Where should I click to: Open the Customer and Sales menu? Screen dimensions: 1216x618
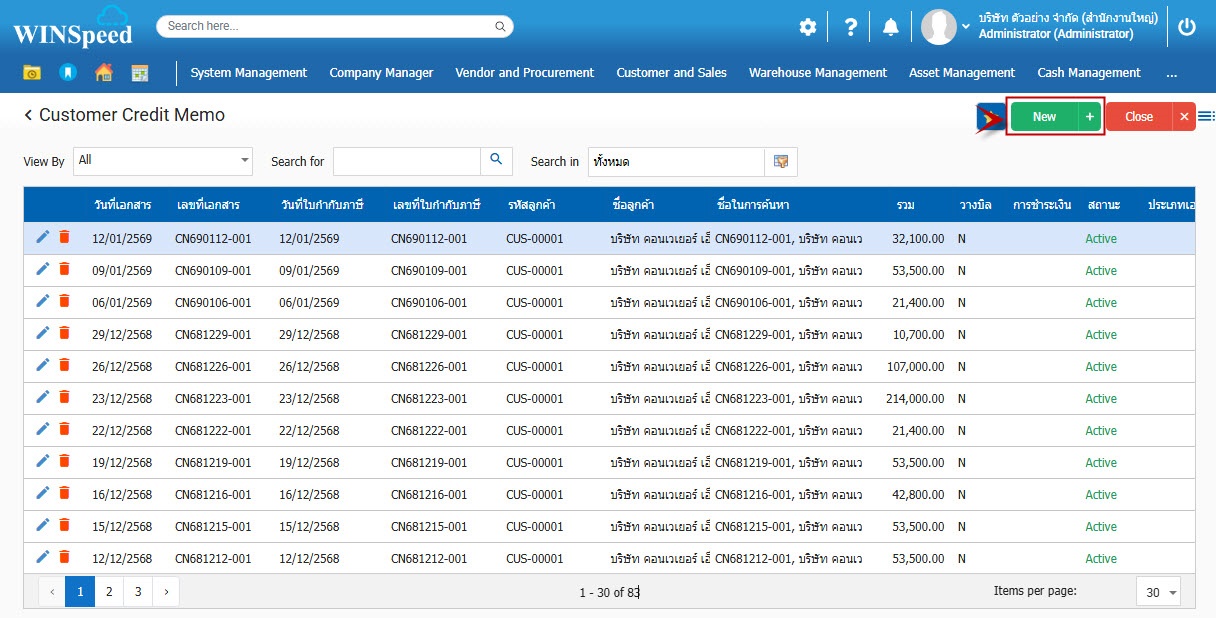tap(671, 73)
